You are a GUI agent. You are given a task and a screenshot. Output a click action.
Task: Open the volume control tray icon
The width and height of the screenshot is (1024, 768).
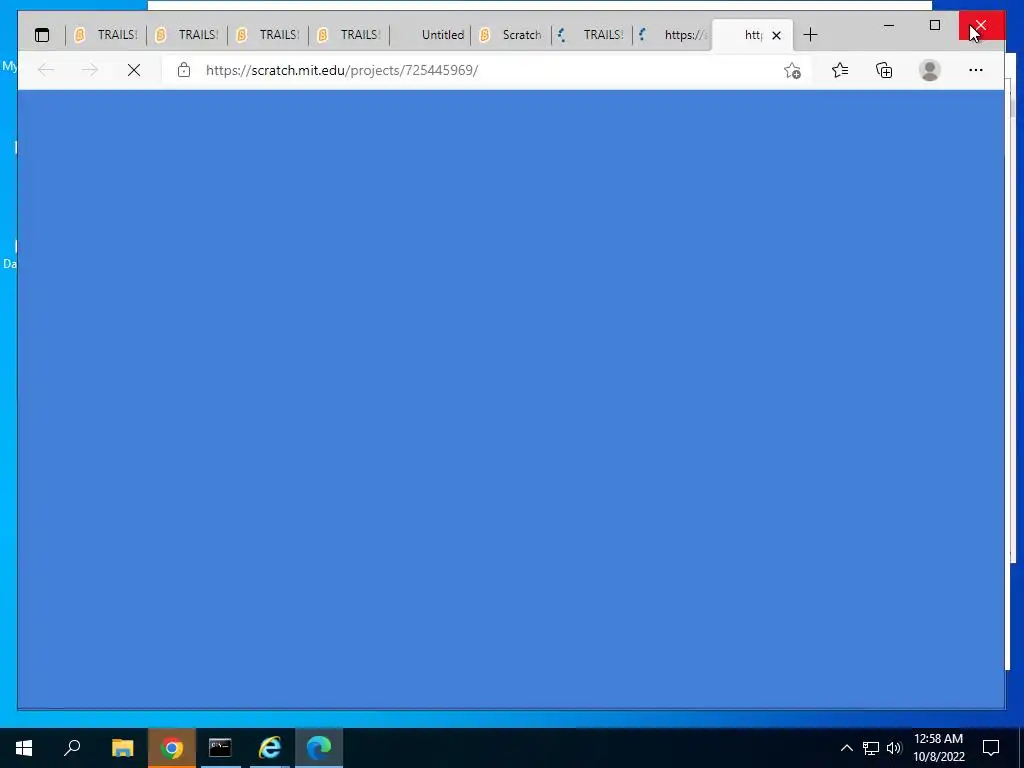click(894, 748)
